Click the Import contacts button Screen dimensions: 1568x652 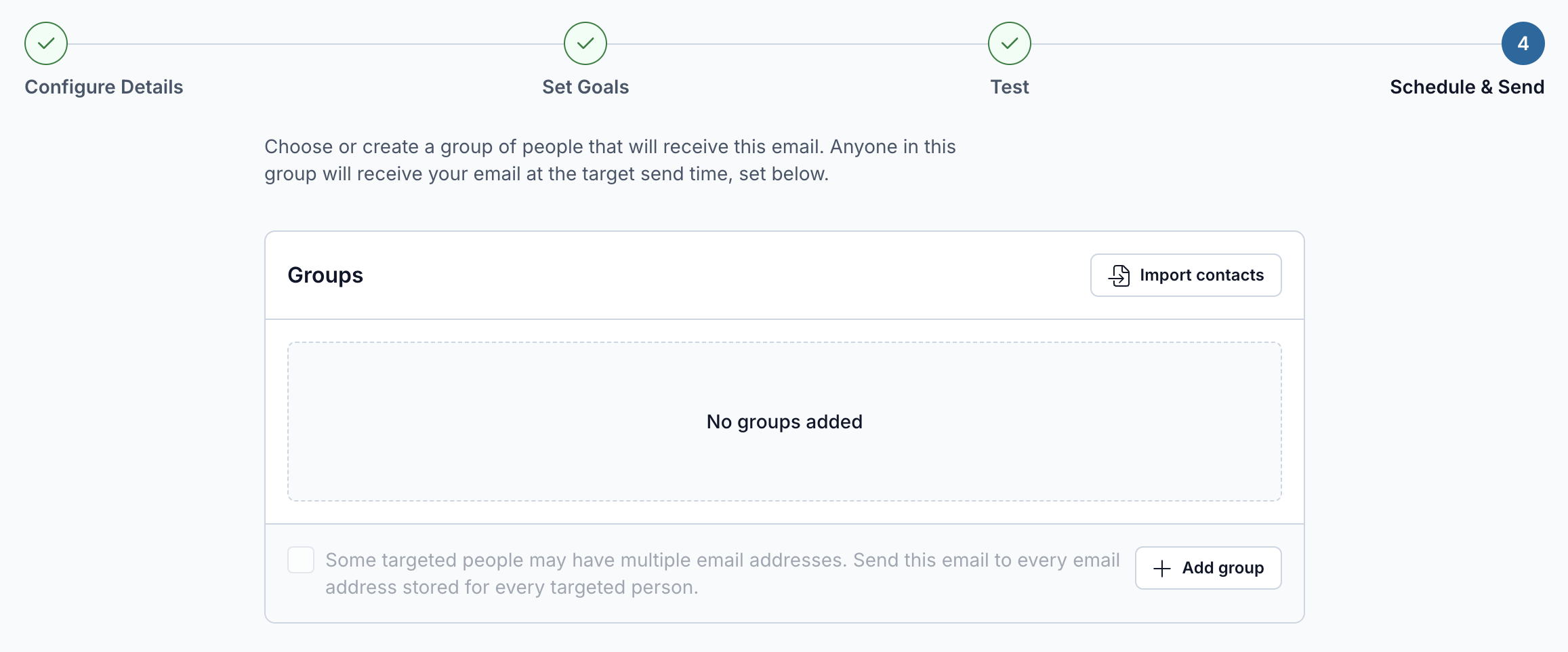pos(1186,275)
